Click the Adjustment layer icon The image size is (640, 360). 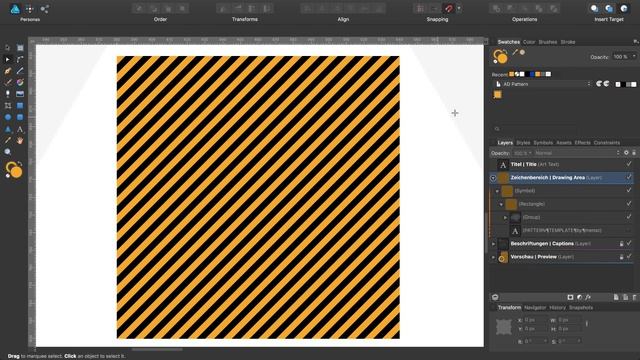579,297
